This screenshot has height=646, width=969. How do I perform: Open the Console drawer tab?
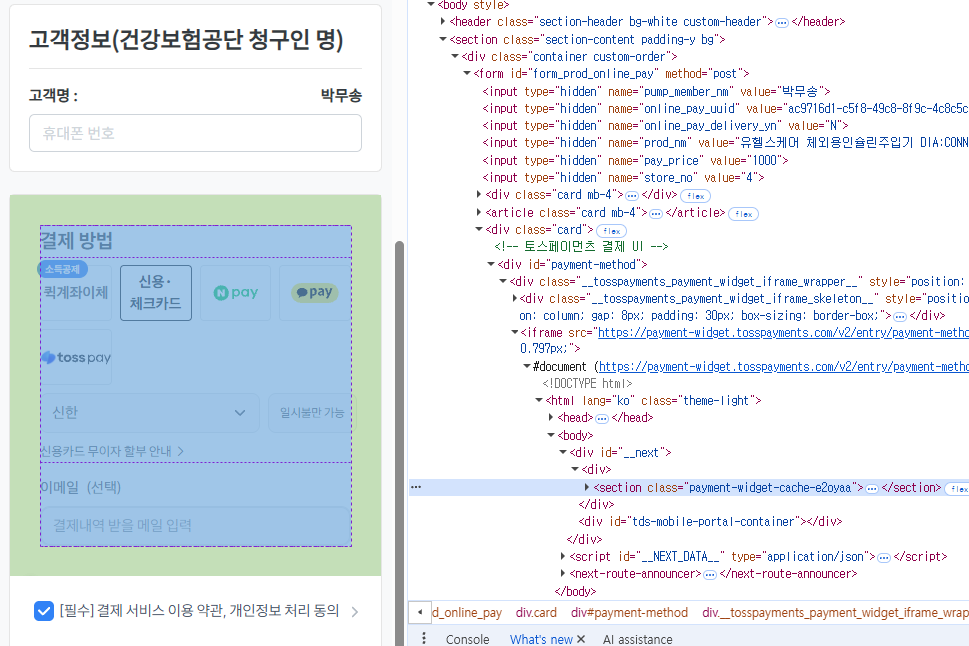[x=467, y=639]
